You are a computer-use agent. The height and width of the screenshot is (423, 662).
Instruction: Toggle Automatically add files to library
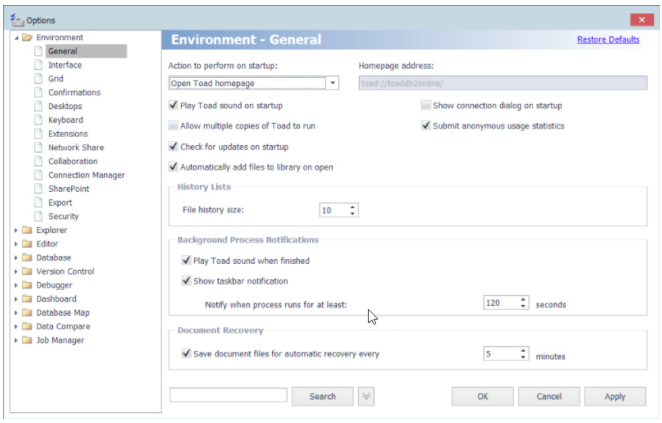tap(173, 167)
